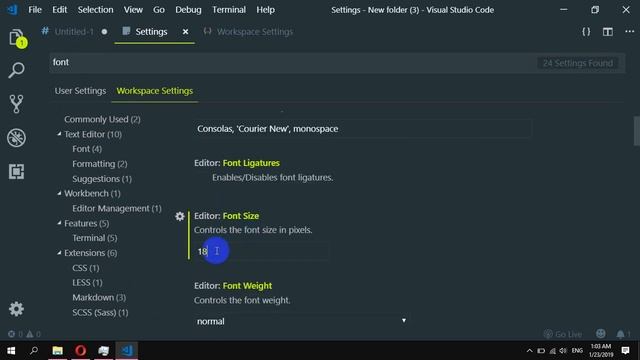Open the Font Weight normal dropdown
640x360 pixels.
(x=301, y=321)
